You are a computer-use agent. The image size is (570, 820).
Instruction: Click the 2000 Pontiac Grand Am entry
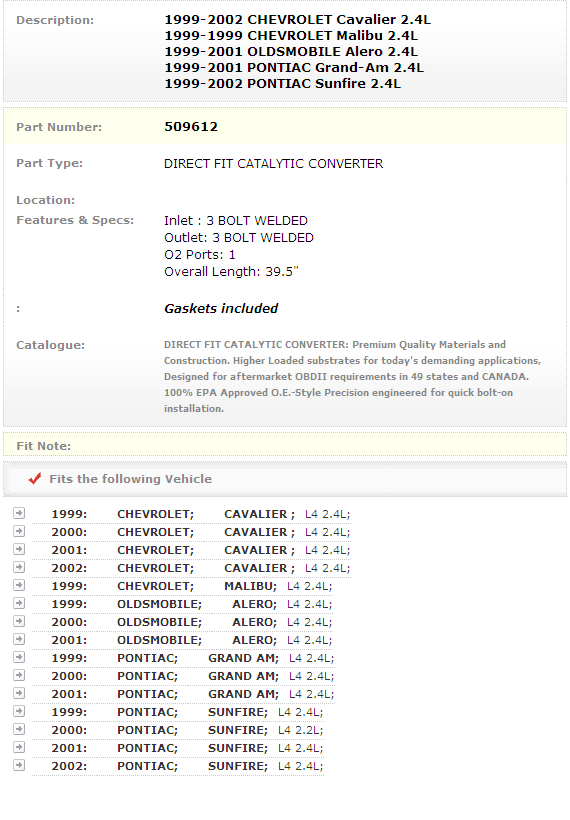point(192,676)
